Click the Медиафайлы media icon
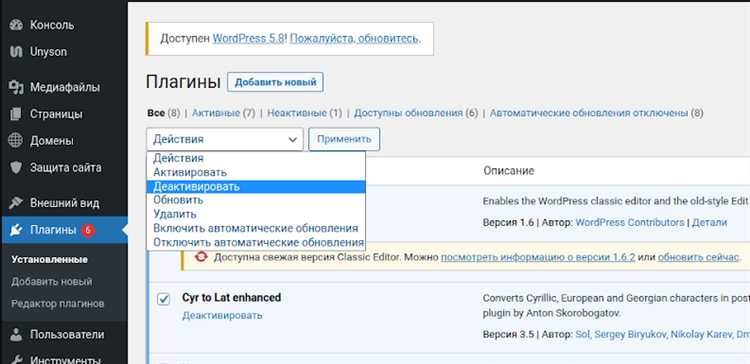The width and height of the screenshot is (750, 364). tap(16, 88)
